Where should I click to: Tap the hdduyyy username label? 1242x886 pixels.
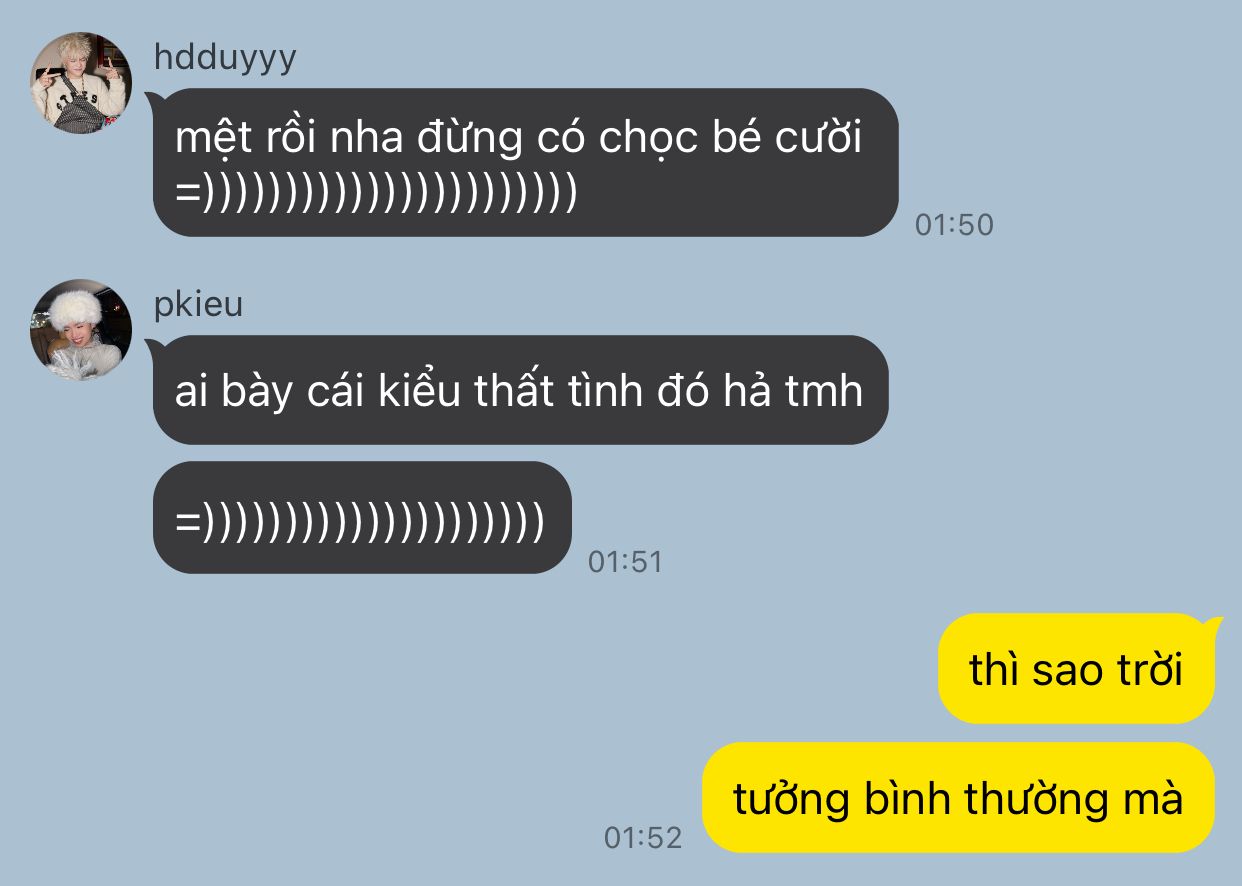click(x=225, y=57)
